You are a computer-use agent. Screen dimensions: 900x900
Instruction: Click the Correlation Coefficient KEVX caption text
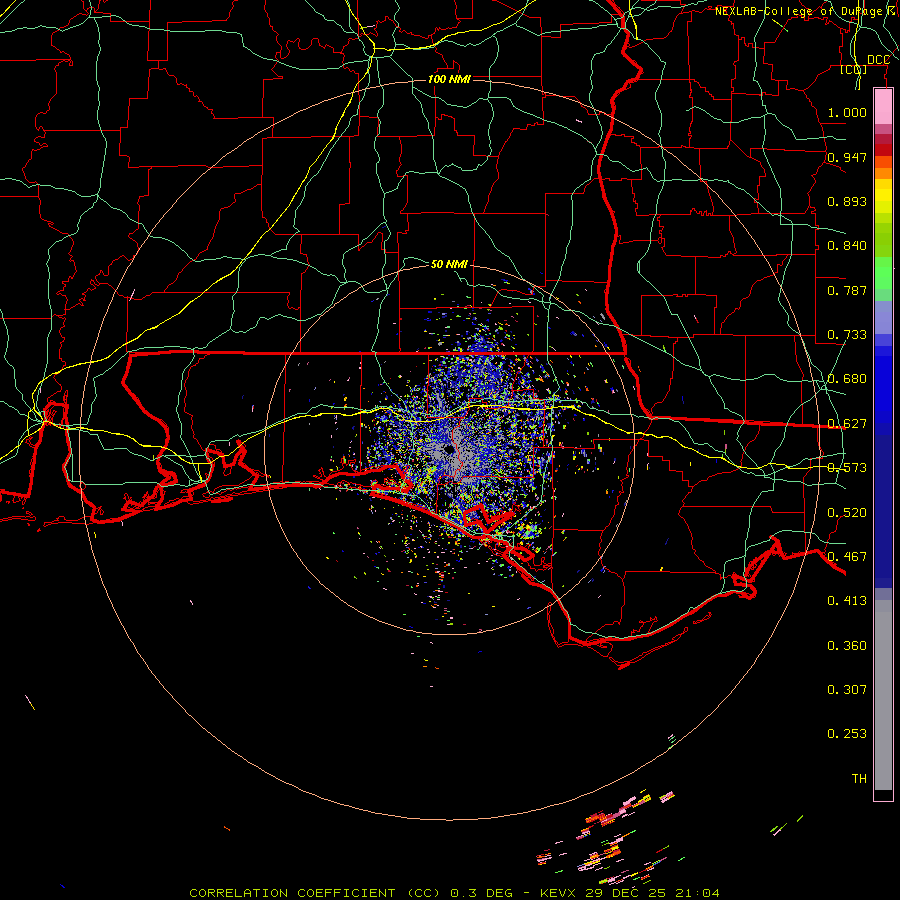(454, 893)
